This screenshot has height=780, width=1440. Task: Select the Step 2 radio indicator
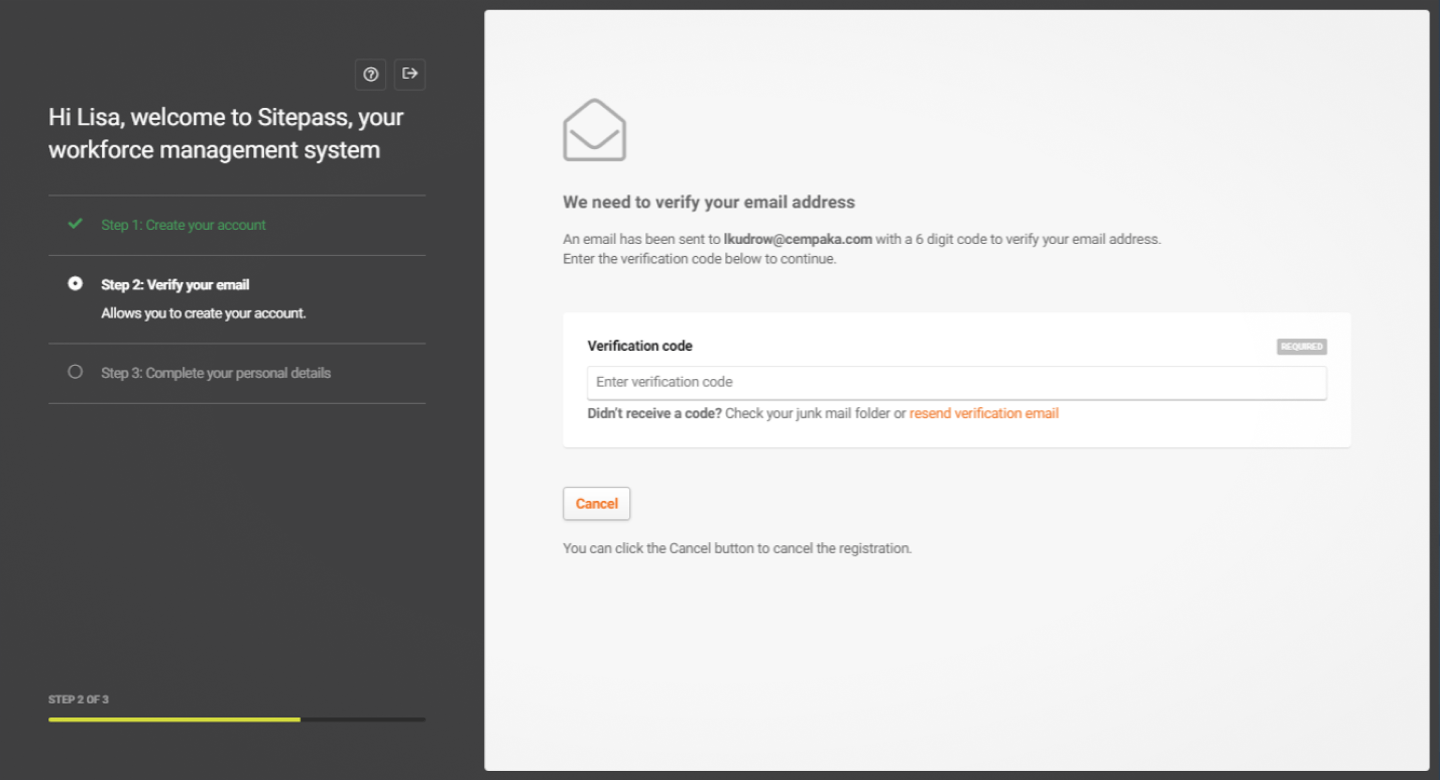pyautogui.click(x=75, y=284)
